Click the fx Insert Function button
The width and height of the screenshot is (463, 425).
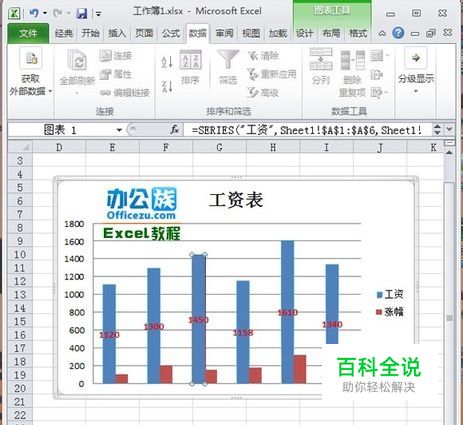[175, 130]
